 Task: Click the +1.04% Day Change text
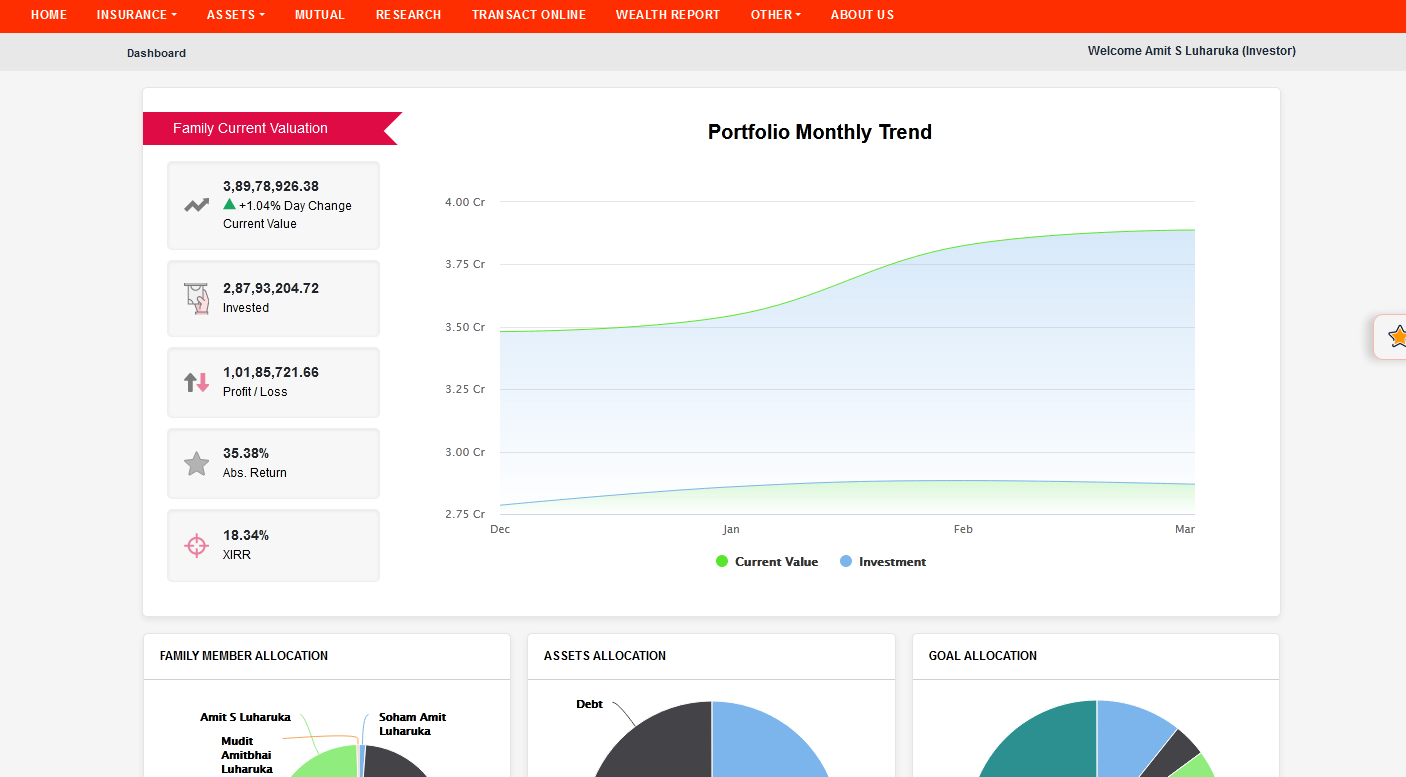pos(295,206)
